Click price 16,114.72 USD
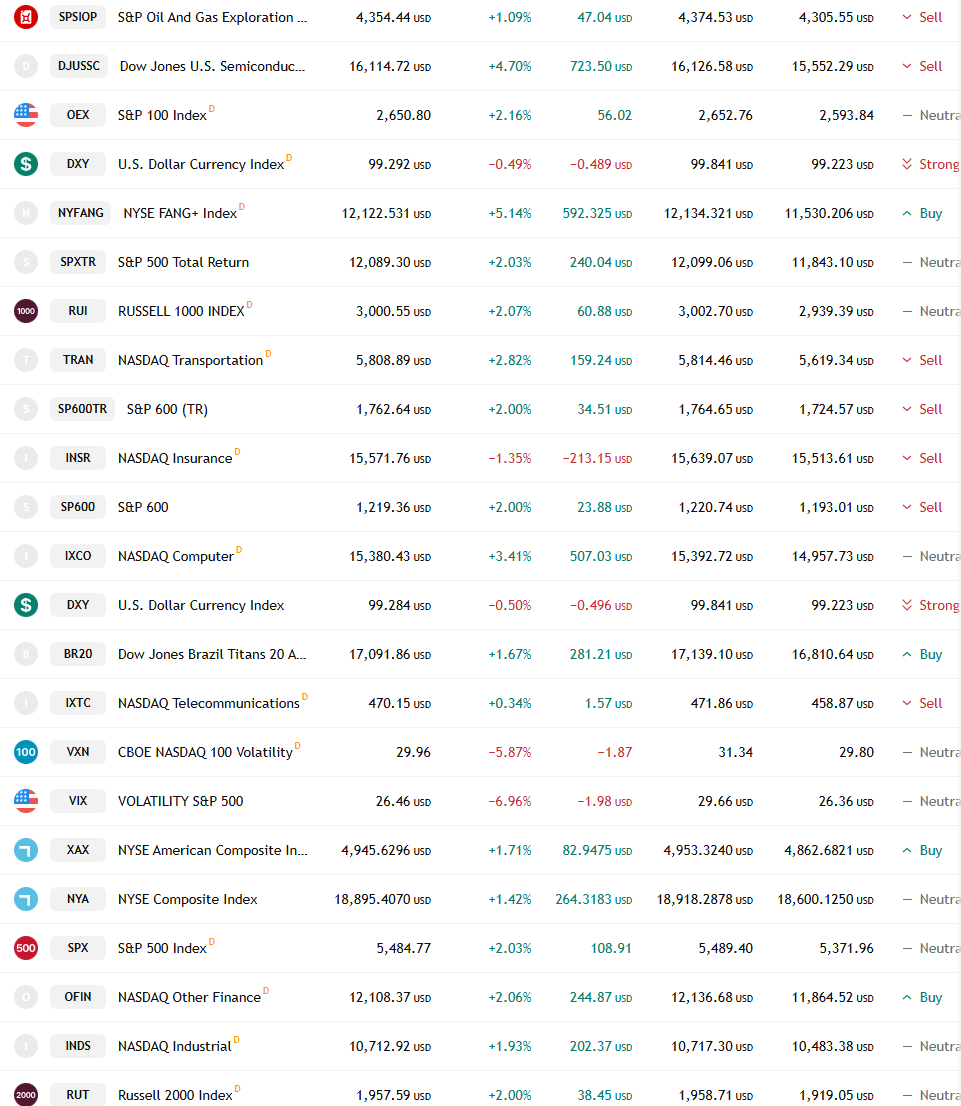 click(390, 66)
